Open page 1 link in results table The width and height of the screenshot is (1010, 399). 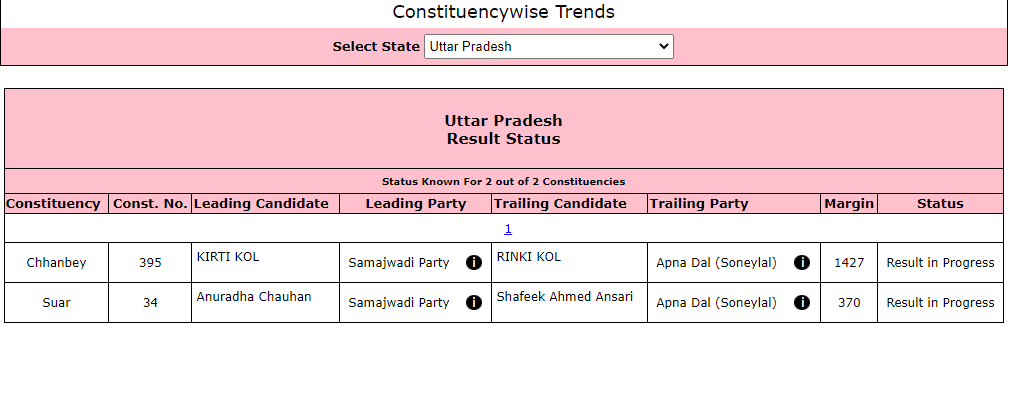(x=508, y=228)
